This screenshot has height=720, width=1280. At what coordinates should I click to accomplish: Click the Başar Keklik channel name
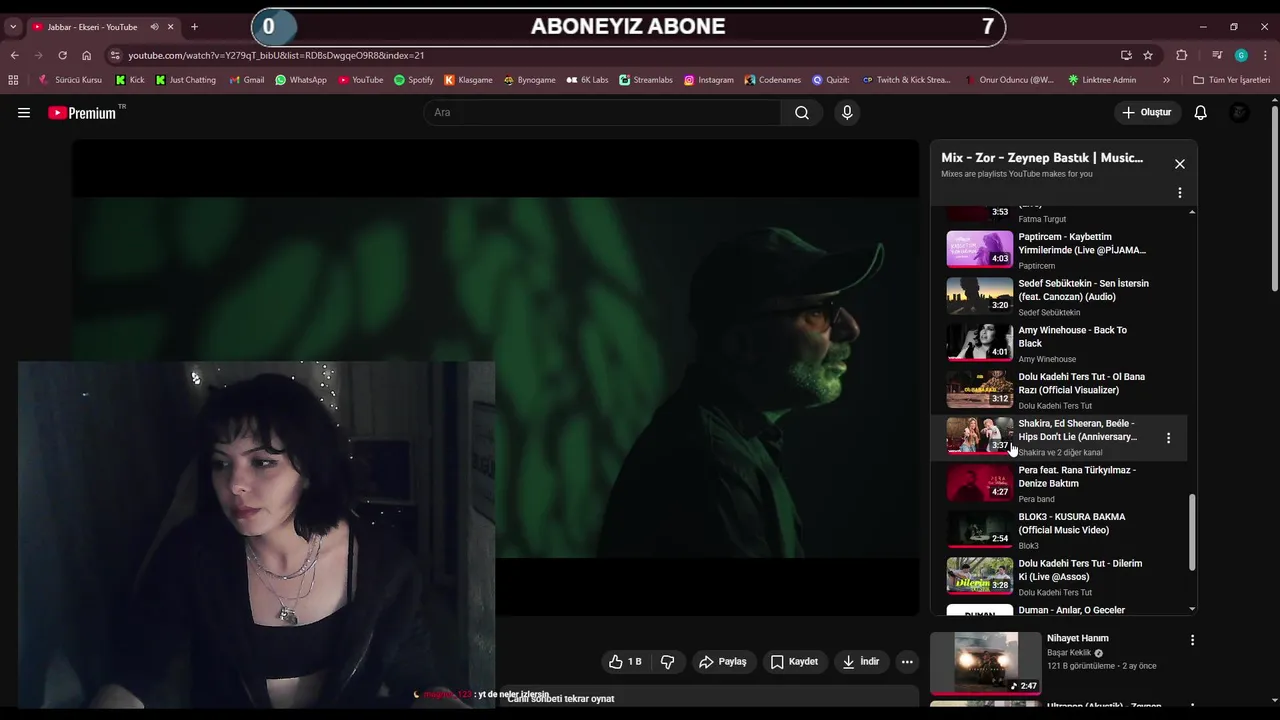click(x=1069, y=653)
